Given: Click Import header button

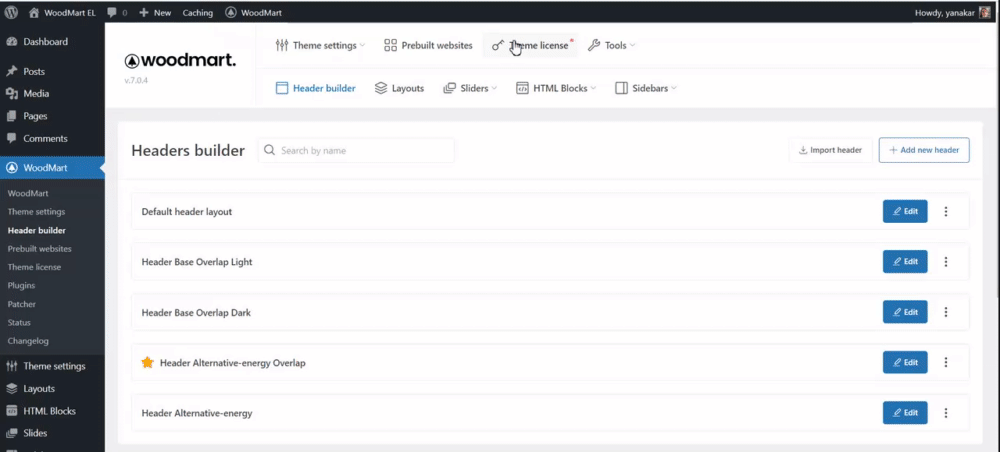Looking at the screenshot, I should (830, 150).
